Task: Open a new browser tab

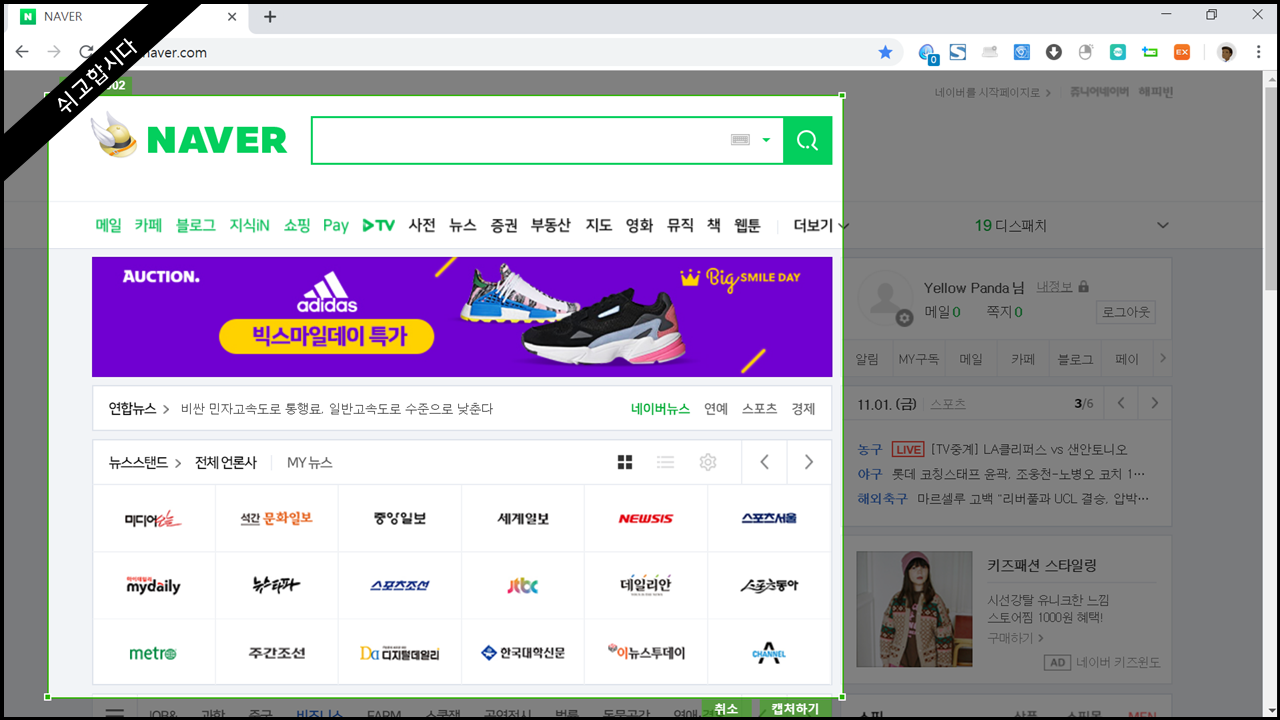Action: [270, 17]
